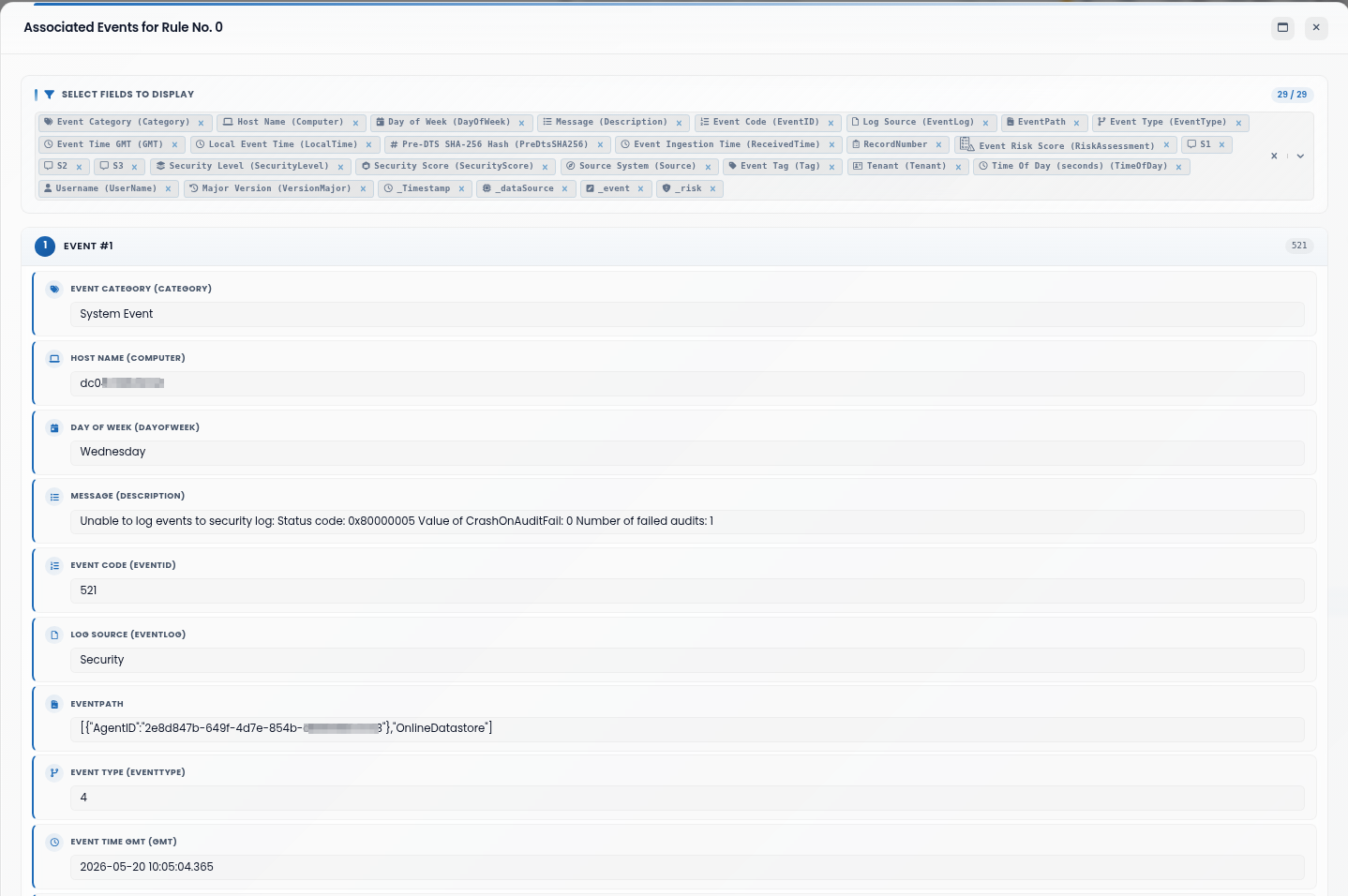Remove the Username (UserName) field chip
This screenshot has width=1348, height=896.
(168, 189)
